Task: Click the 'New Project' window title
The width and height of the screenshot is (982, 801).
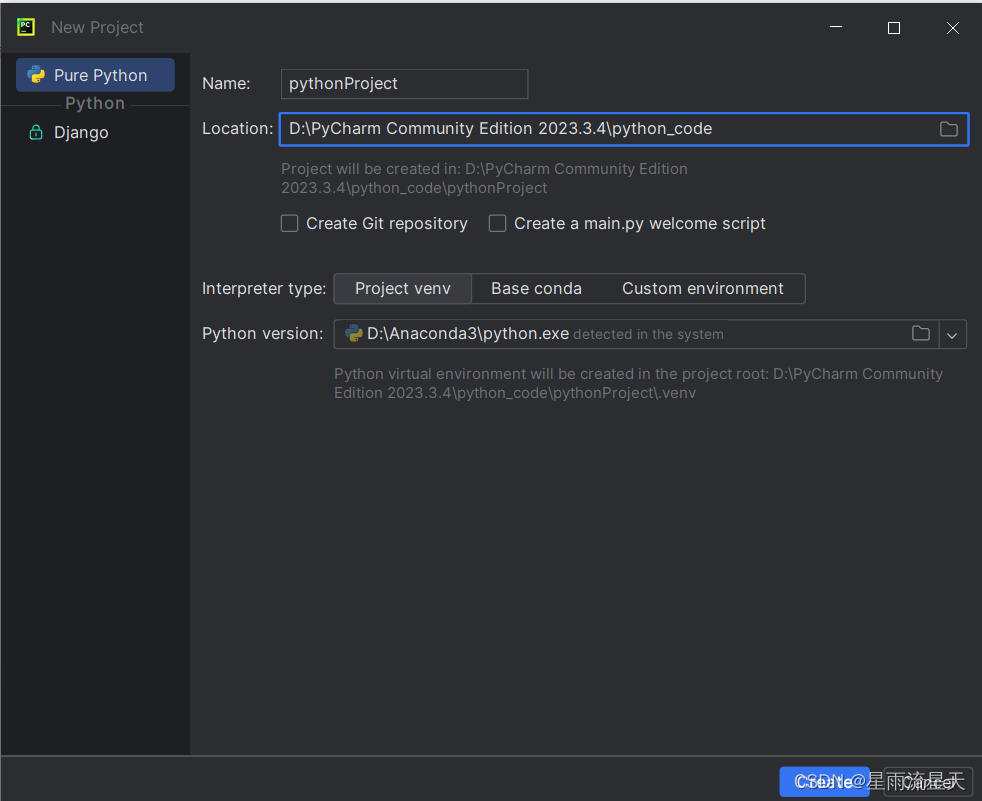Action: [97, 28]
